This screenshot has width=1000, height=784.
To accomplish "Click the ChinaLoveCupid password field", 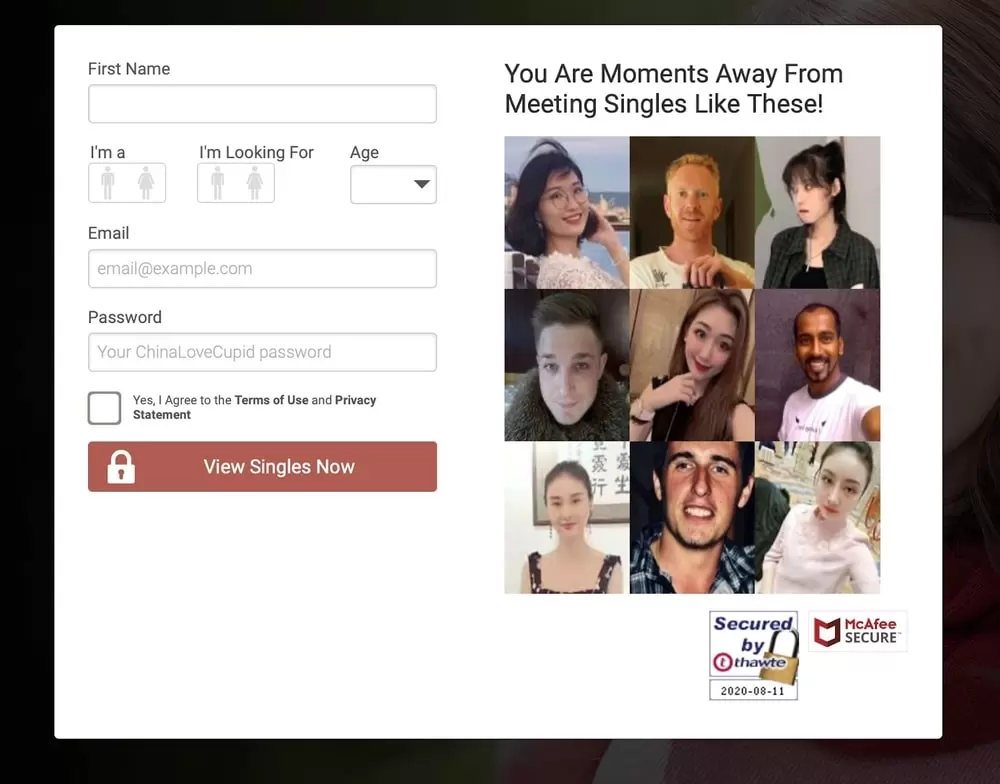I will coord(262,352).
